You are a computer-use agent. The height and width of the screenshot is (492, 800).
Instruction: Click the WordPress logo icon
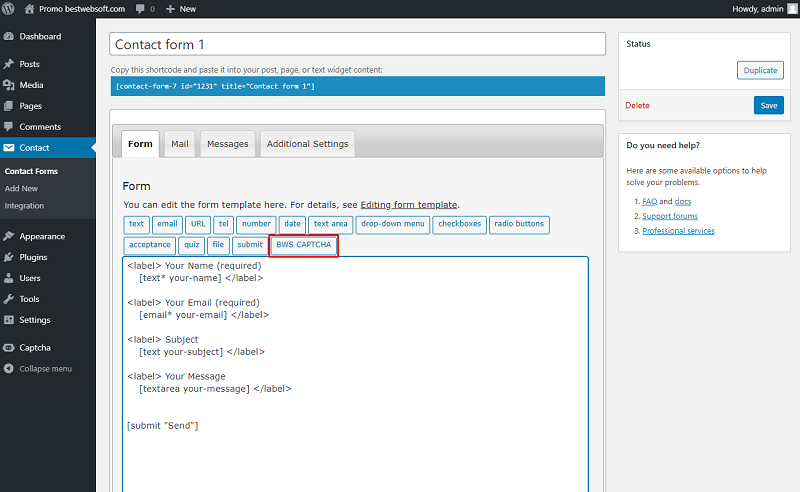pyautogui.click(x=8, y=9)
